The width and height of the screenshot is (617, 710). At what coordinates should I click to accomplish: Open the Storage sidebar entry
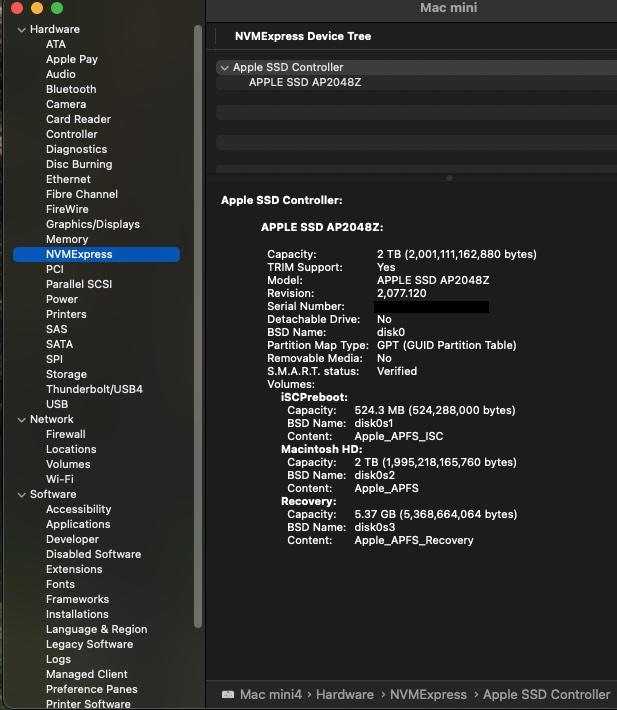coord(66,374)
